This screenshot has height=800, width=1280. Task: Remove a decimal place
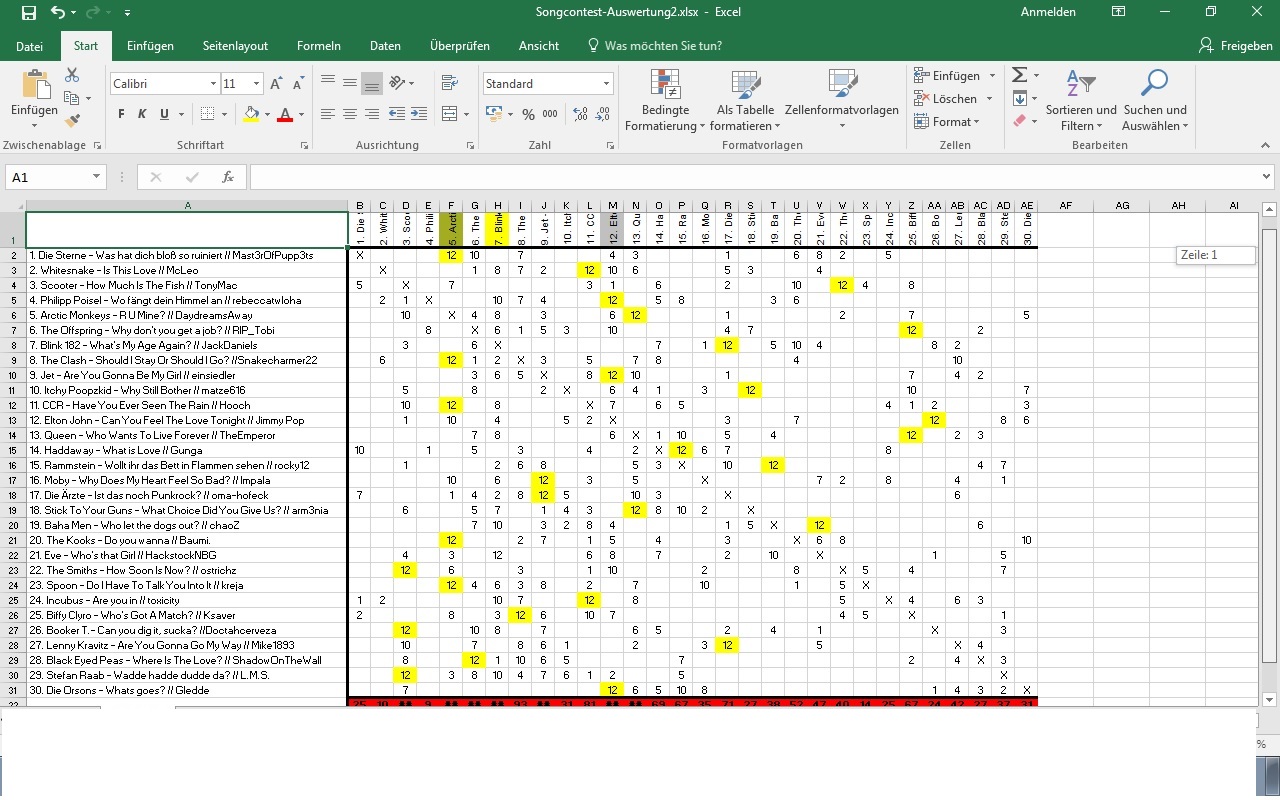604,114
